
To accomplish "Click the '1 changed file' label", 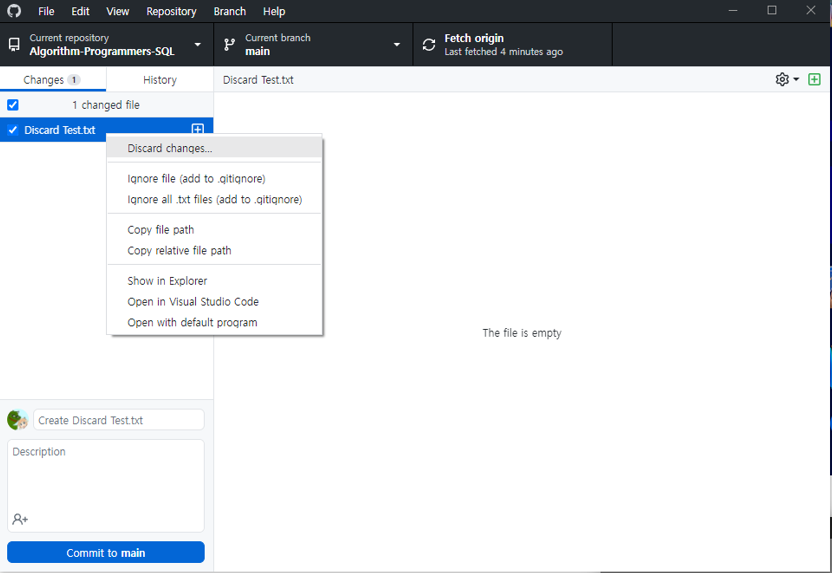I will coord(106,105).
